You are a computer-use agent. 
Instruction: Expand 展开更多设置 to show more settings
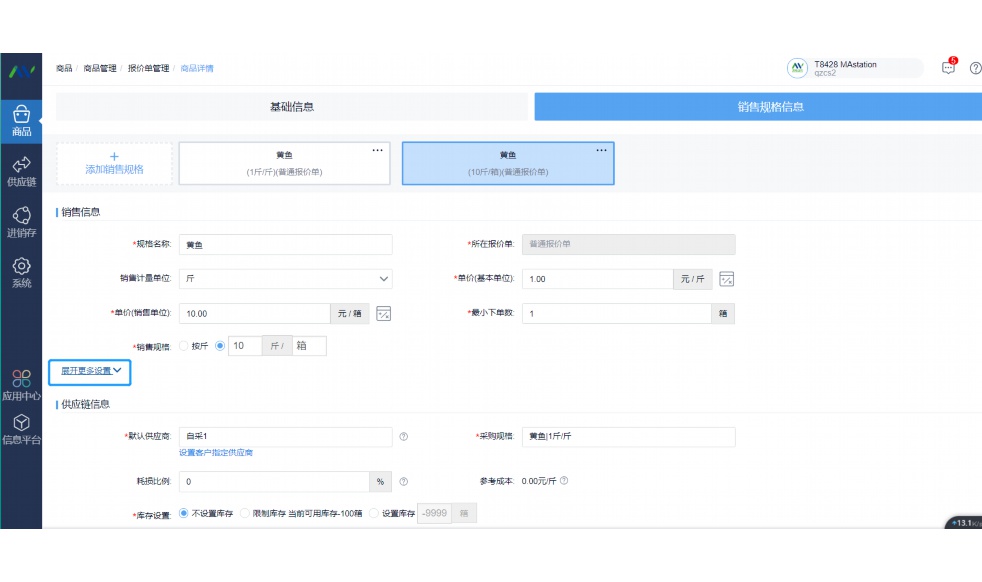[x=92, y=372]
